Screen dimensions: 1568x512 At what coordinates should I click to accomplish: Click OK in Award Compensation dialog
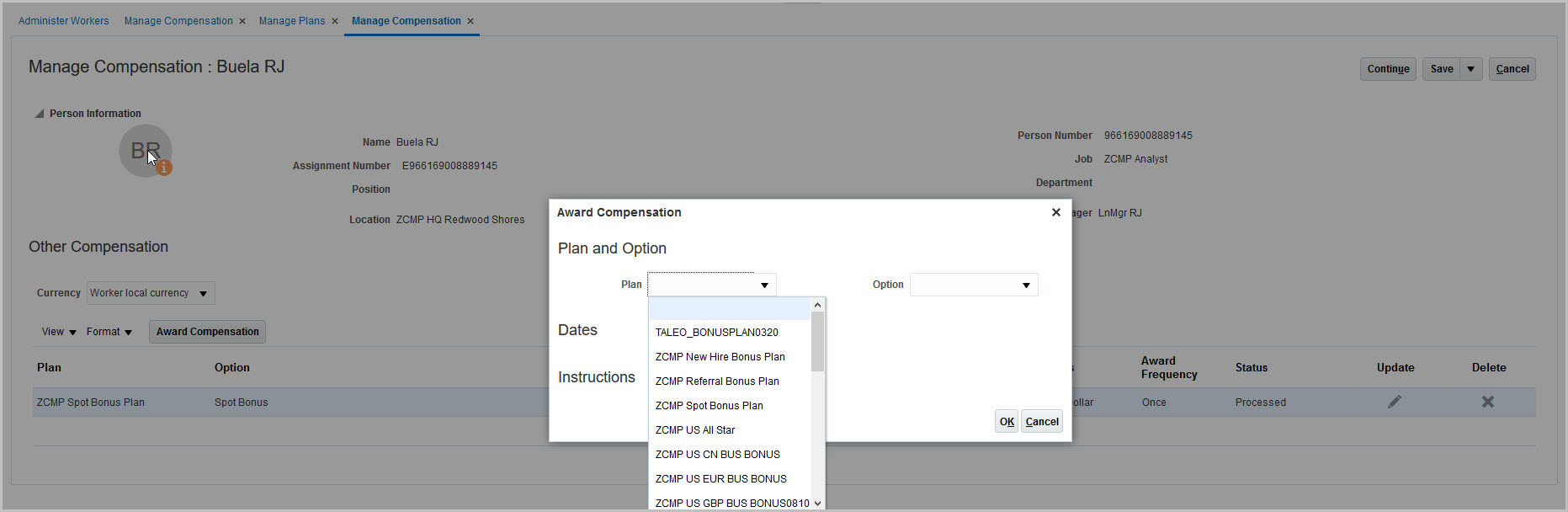click(1007, 422)
